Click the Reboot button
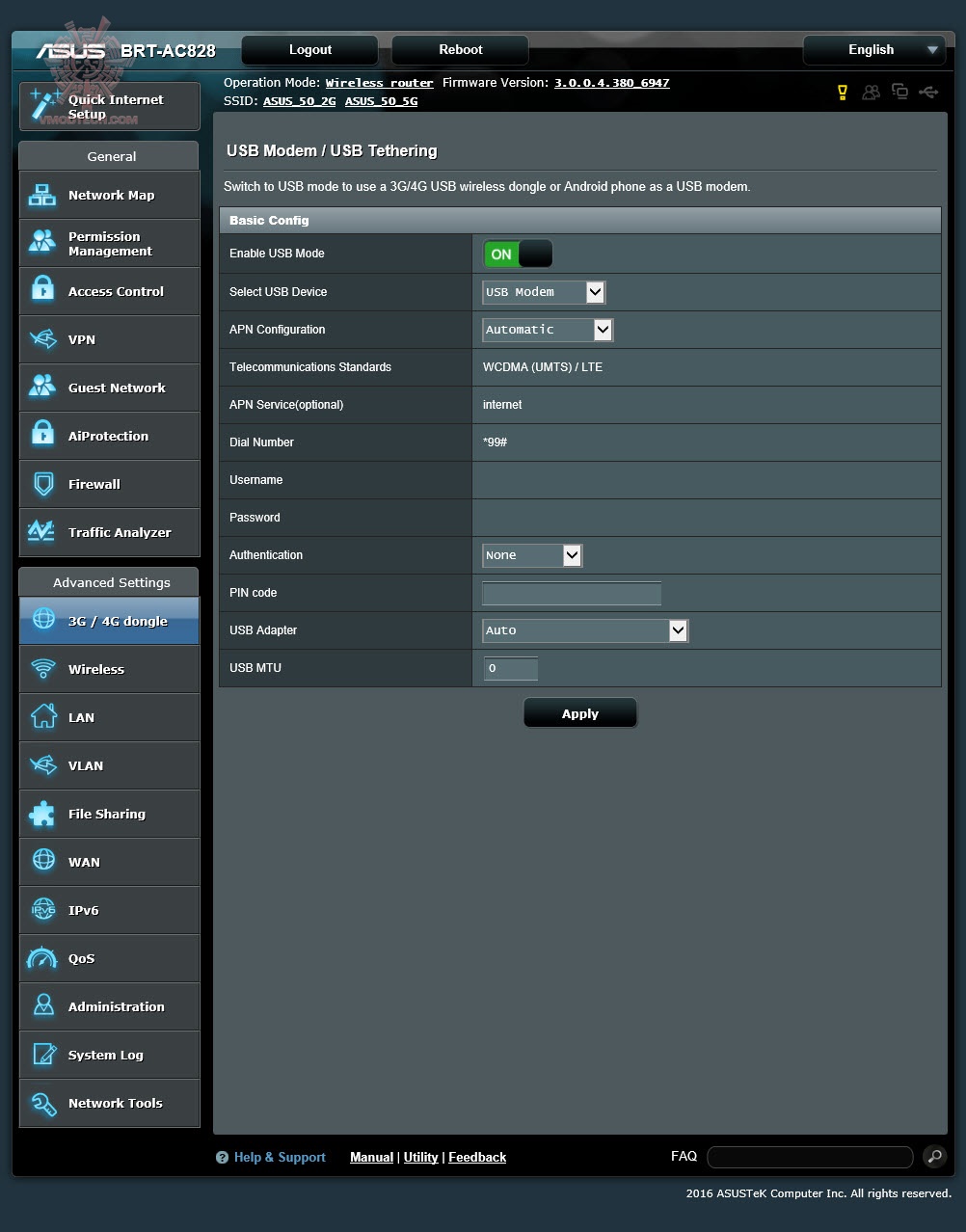Viewport: 966px width, 1232px height. (x=461, y=50)
